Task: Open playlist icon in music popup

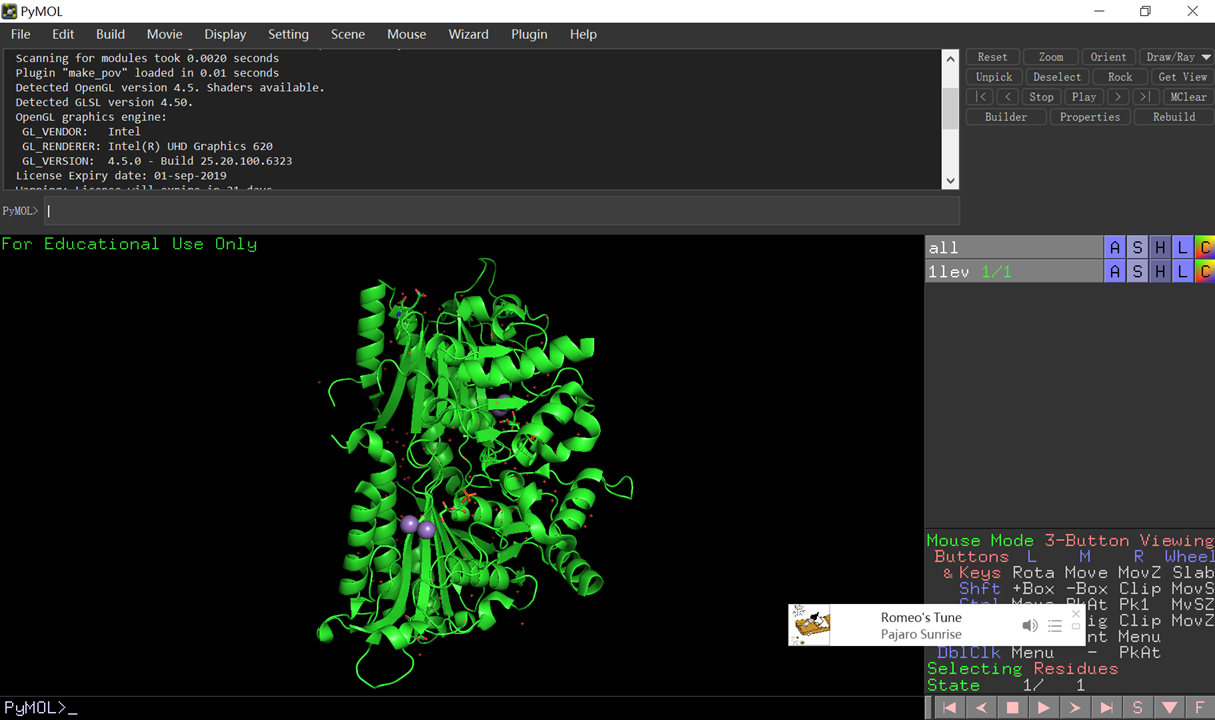Action: point(1055,626)
